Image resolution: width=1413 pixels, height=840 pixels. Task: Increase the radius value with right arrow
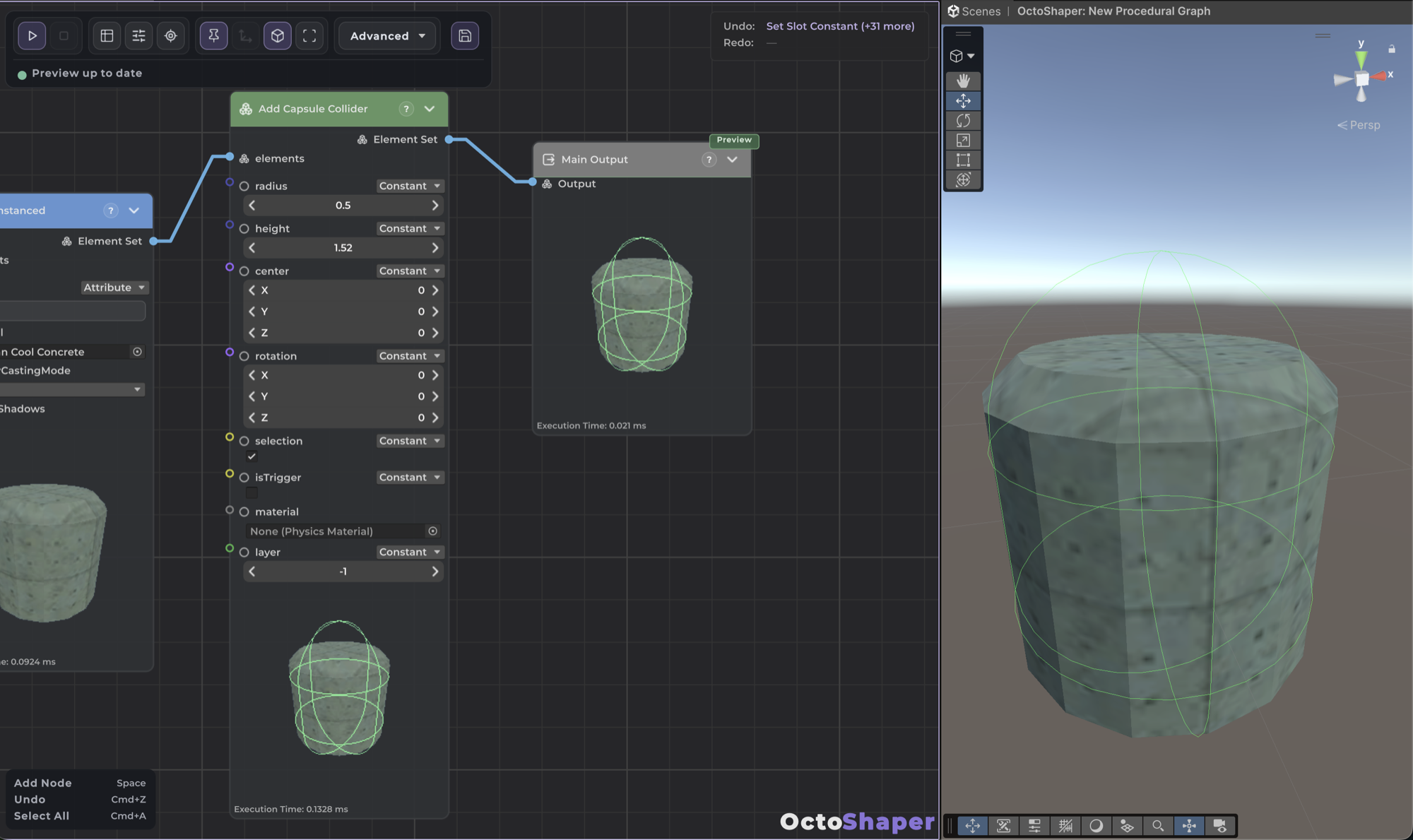[434, 206]
